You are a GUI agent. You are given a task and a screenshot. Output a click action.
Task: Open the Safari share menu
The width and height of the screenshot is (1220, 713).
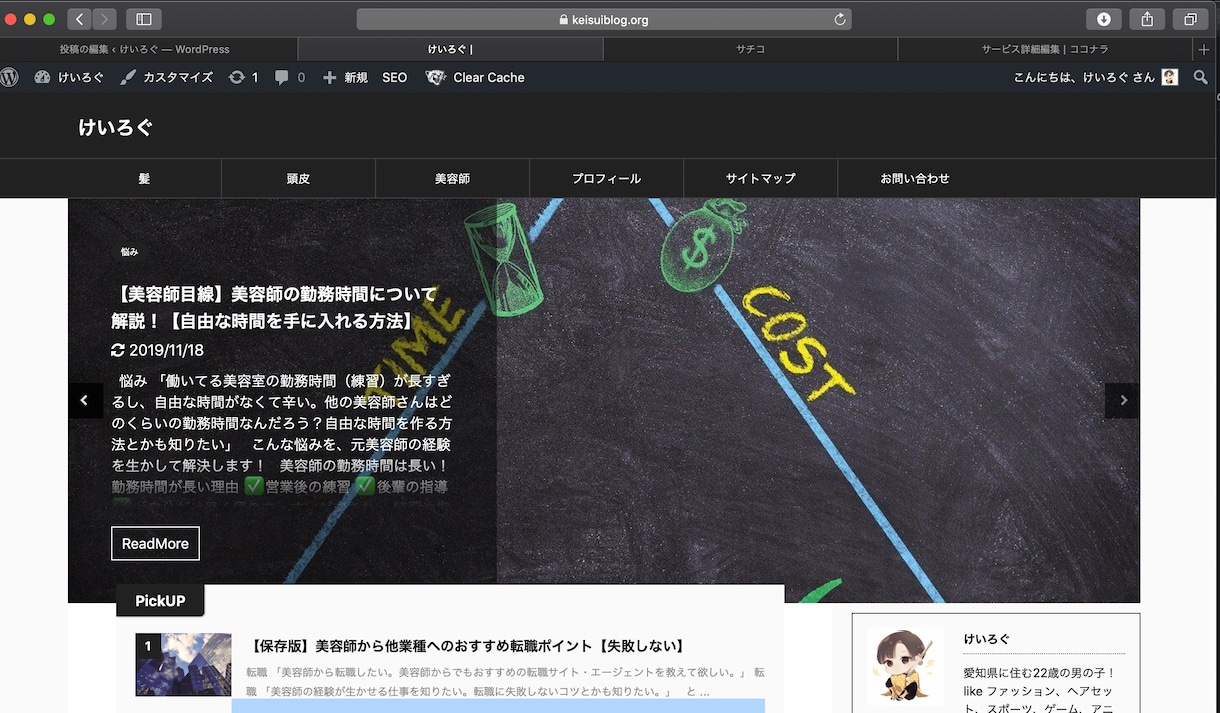1147,19
